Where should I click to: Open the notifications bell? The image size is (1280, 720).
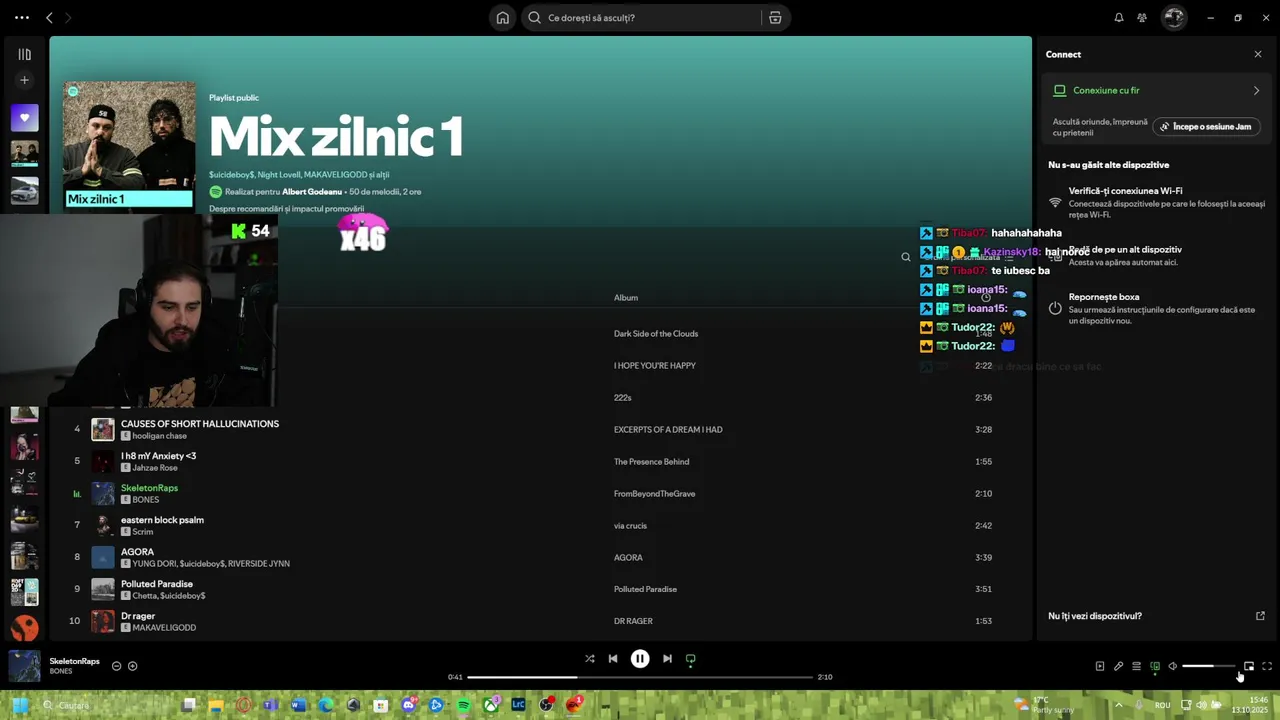click(x=1119, y=18)
